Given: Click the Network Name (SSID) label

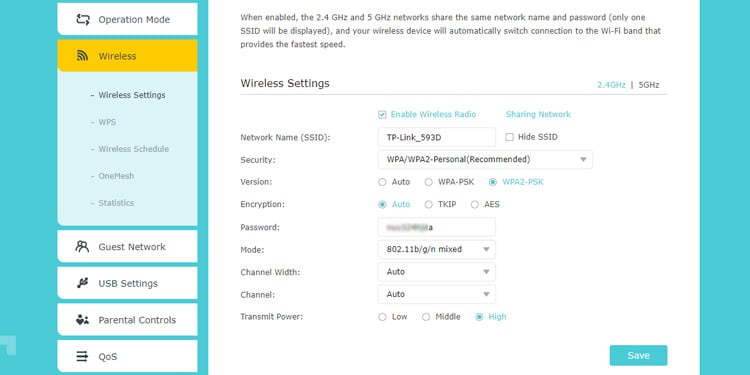Looking at the screenshot, I should point(285,138).
